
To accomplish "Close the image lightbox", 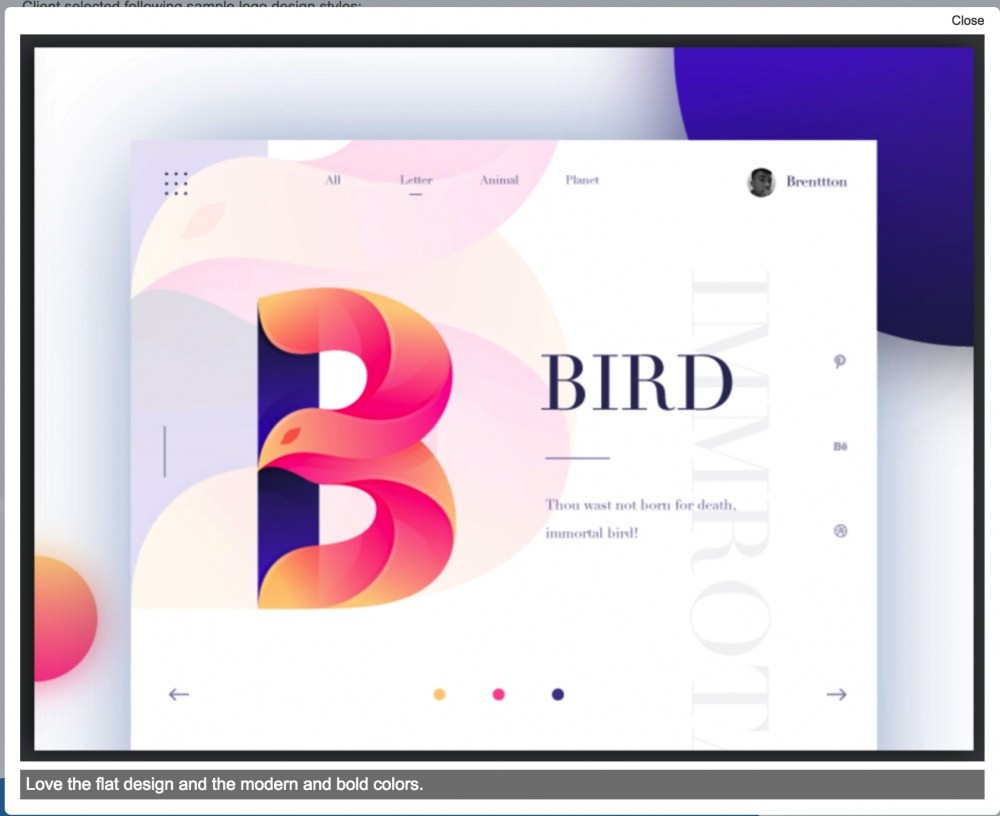I will click(x=967, y=20).
